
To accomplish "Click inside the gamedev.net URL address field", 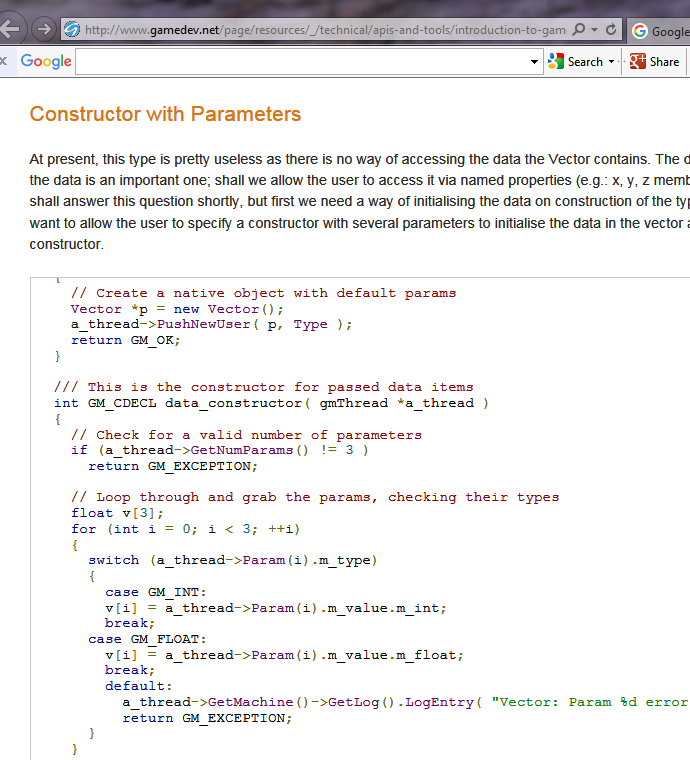I will [320, 30].
